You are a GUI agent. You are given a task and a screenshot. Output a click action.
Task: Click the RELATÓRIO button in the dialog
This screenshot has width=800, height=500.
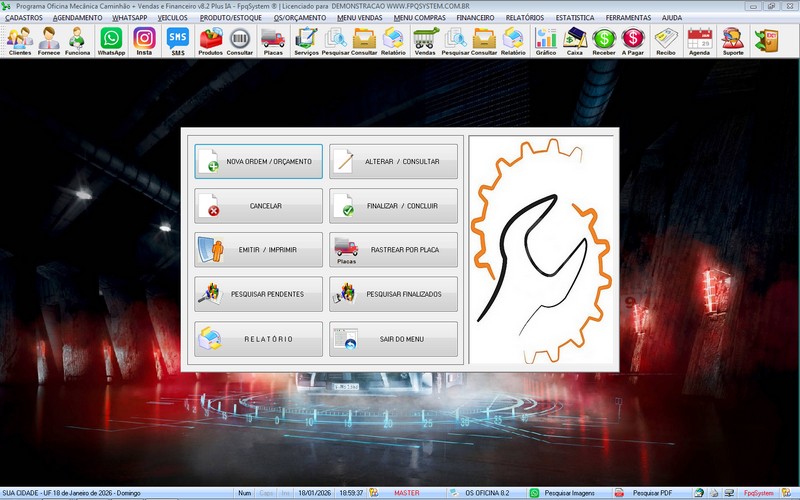pos(258,339)
